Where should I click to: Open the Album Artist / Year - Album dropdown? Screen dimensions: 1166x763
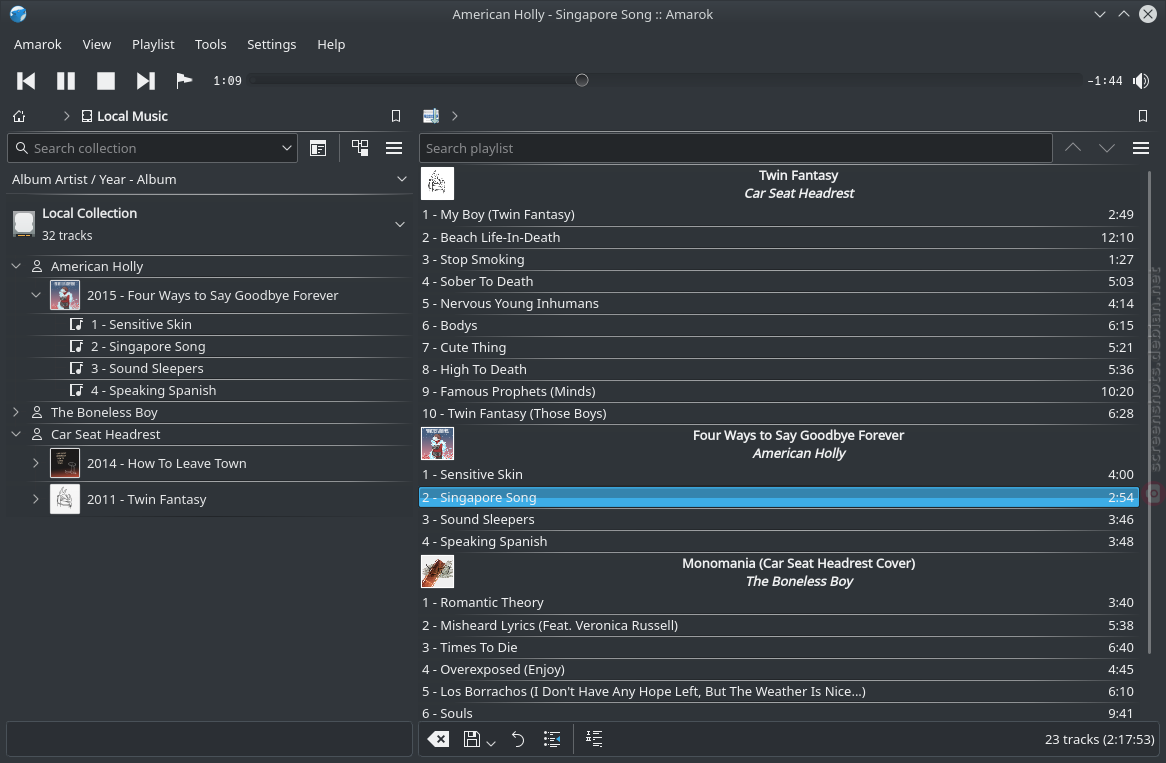coord(402,179)
